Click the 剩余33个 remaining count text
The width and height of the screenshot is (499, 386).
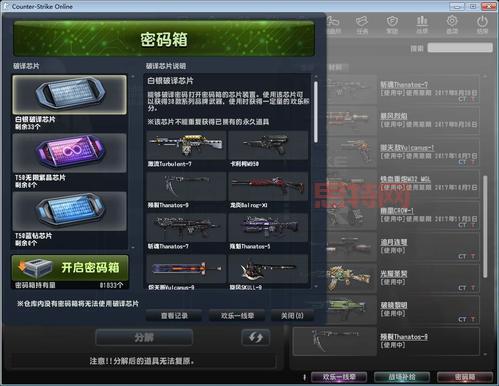[28, 127]
